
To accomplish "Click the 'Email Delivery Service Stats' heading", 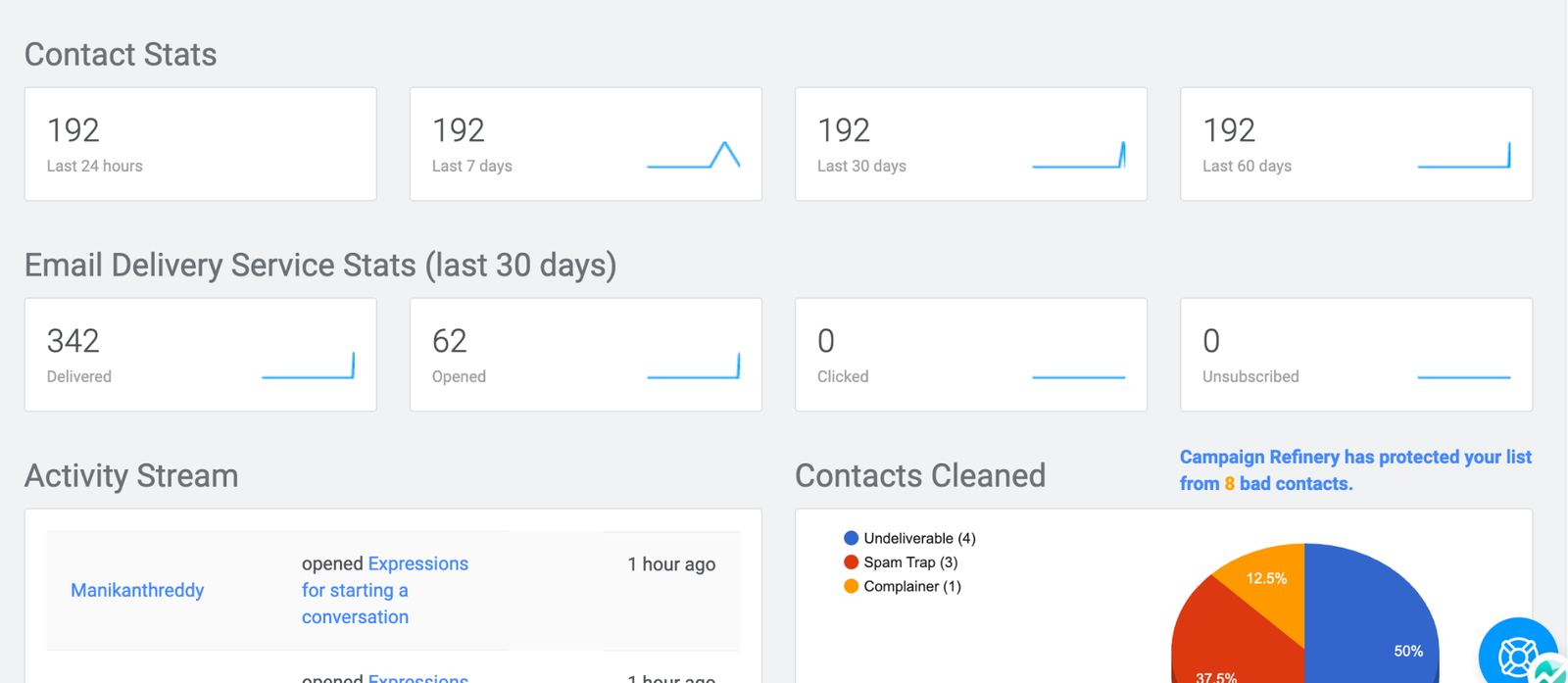I will 320,265.
